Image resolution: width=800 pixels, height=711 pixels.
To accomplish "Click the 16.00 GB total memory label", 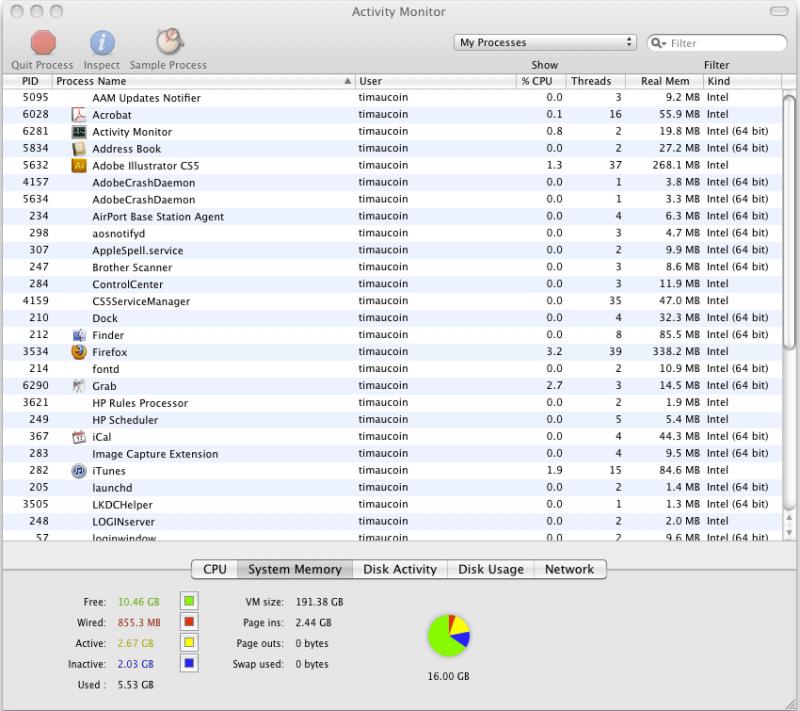I will [448, 676].
